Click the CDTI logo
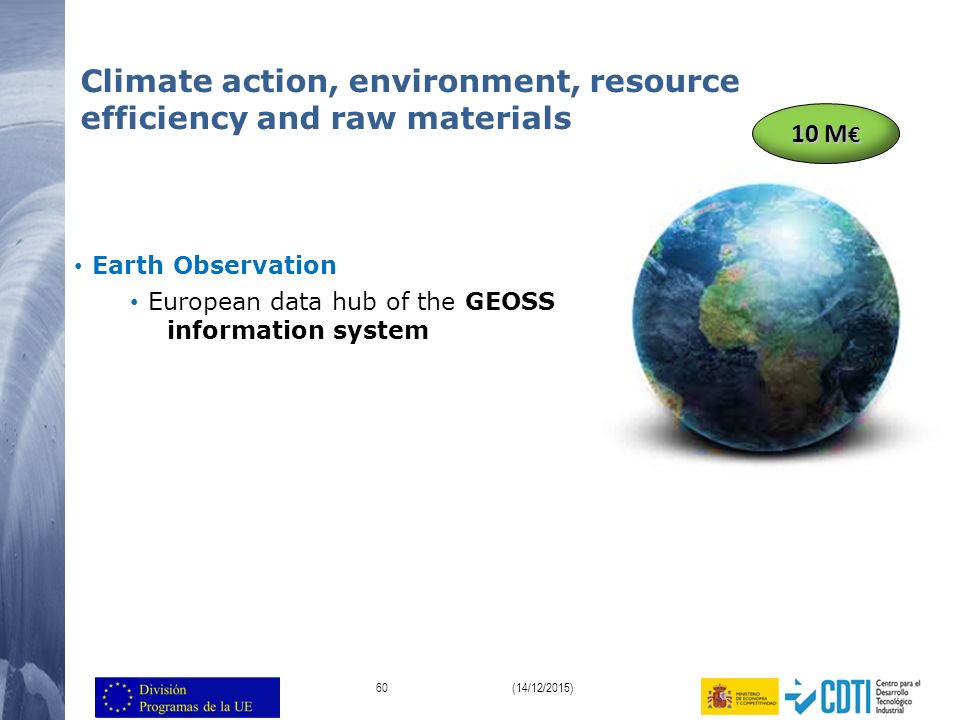Viewport: 960px width, 720px height. 828,697
